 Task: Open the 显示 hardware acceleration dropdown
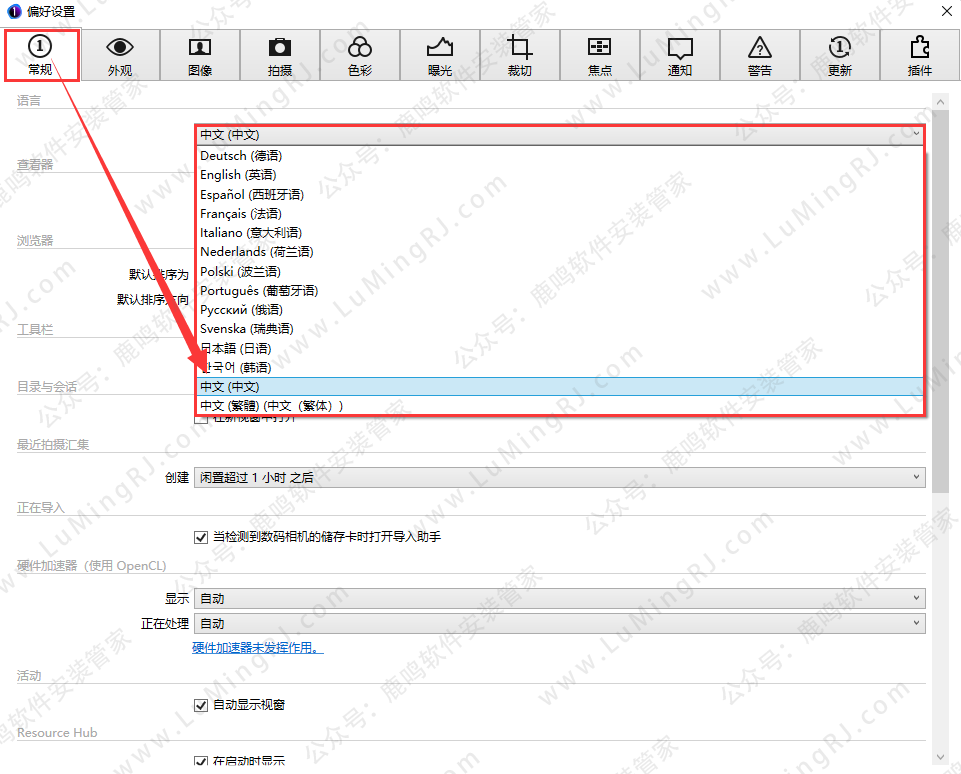pos(559,598)
